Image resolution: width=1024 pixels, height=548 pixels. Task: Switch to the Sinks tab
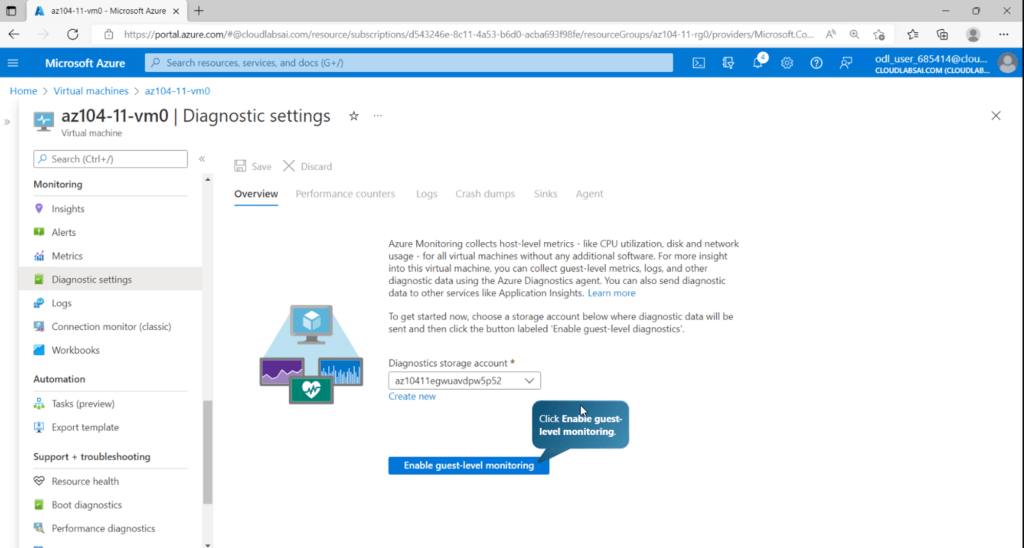[545, 194]
